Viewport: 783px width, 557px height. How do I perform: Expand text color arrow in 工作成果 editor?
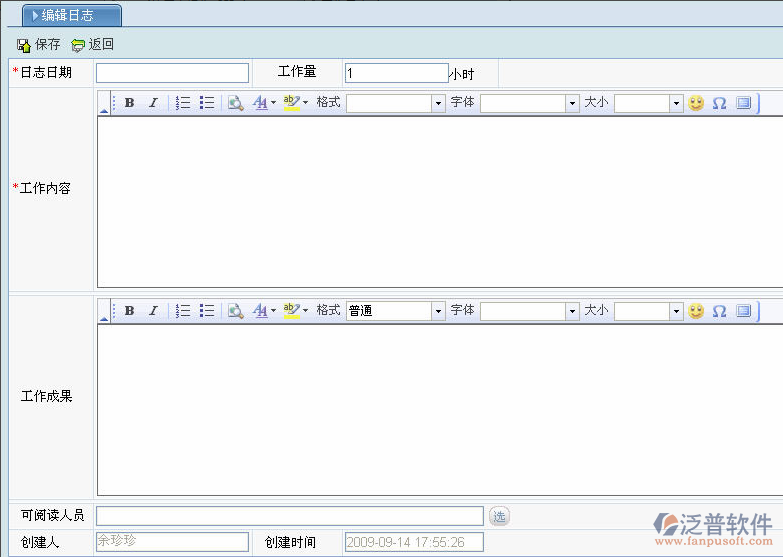coord(273,311)
